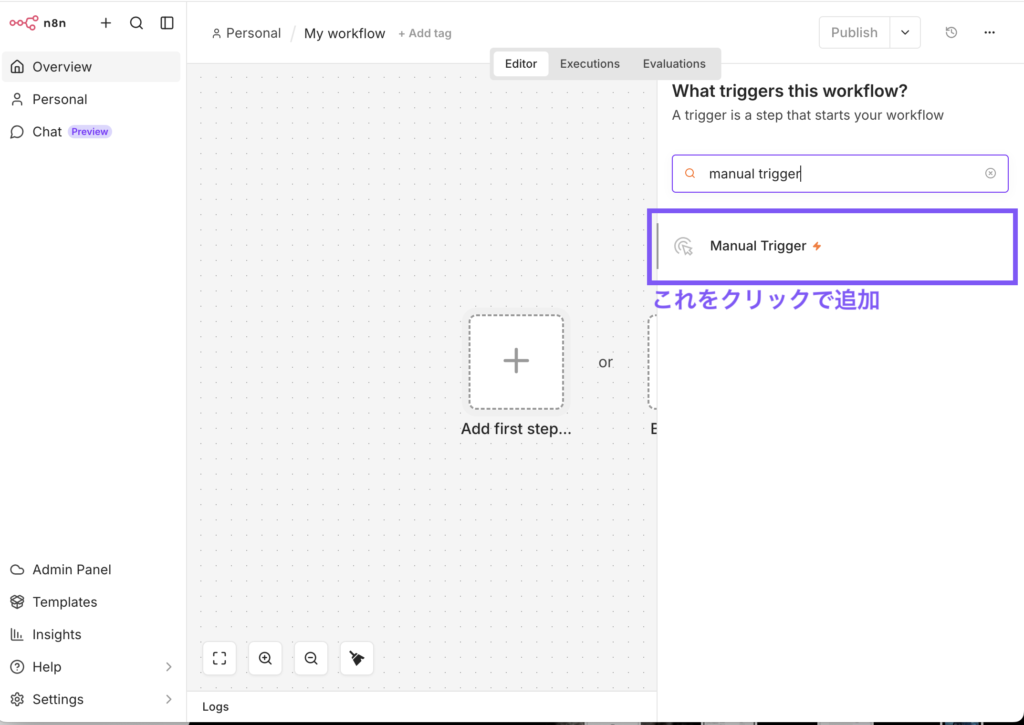The width and height of the screenshot is (1024, 725).
Task: Expand the Help submenu chevron
Action: [x=168, y=667]
